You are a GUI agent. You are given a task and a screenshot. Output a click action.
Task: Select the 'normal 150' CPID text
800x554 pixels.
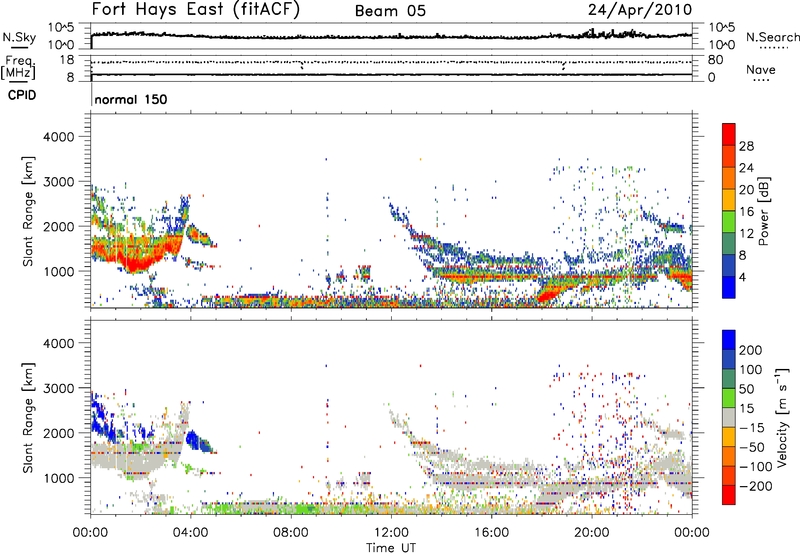[131, 99]
